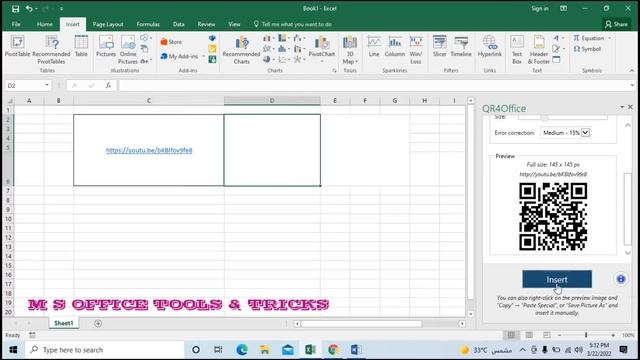Screen dimensions: 640x360
Task: Insert Pictures from the Illustrations group
Action: (x=106, y=46)
